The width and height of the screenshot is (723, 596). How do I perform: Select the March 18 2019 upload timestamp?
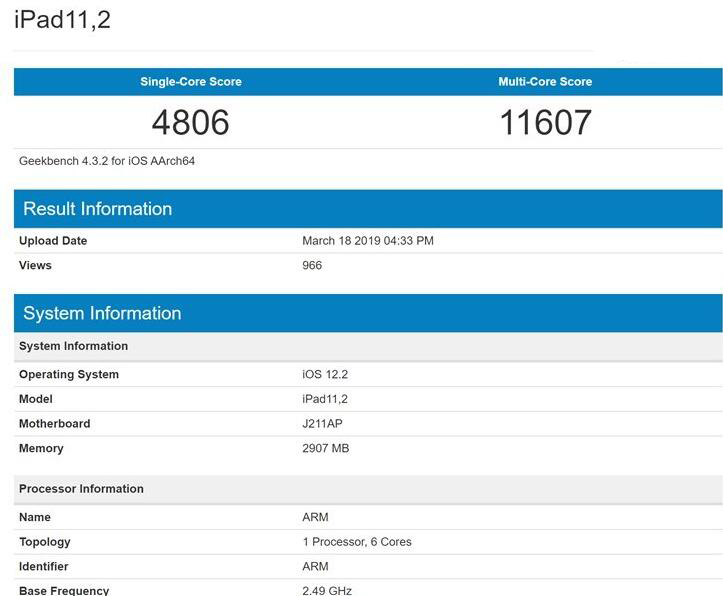367,241
